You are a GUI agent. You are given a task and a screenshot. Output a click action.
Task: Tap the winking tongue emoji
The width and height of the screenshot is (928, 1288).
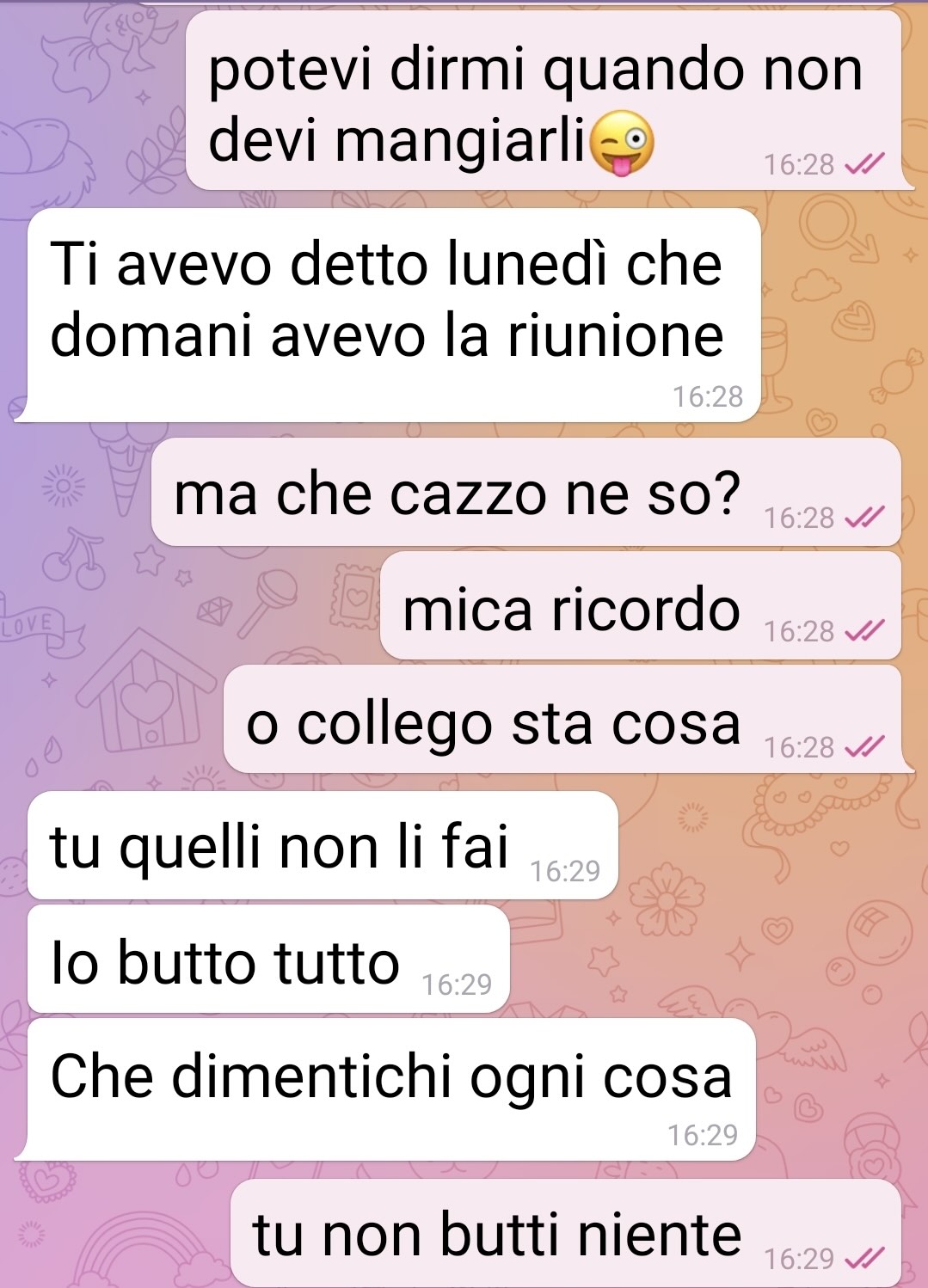[623, 143]
